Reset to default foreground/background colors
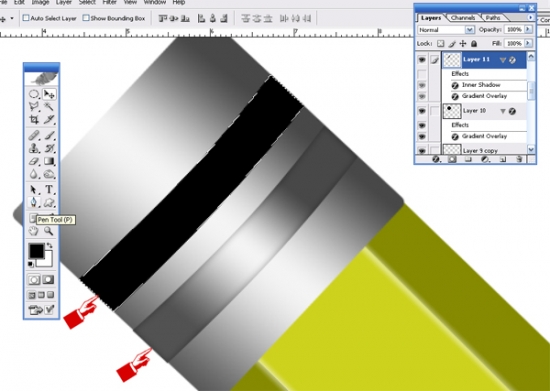Viewport: 550px width, 391px height. pos(31,264)
